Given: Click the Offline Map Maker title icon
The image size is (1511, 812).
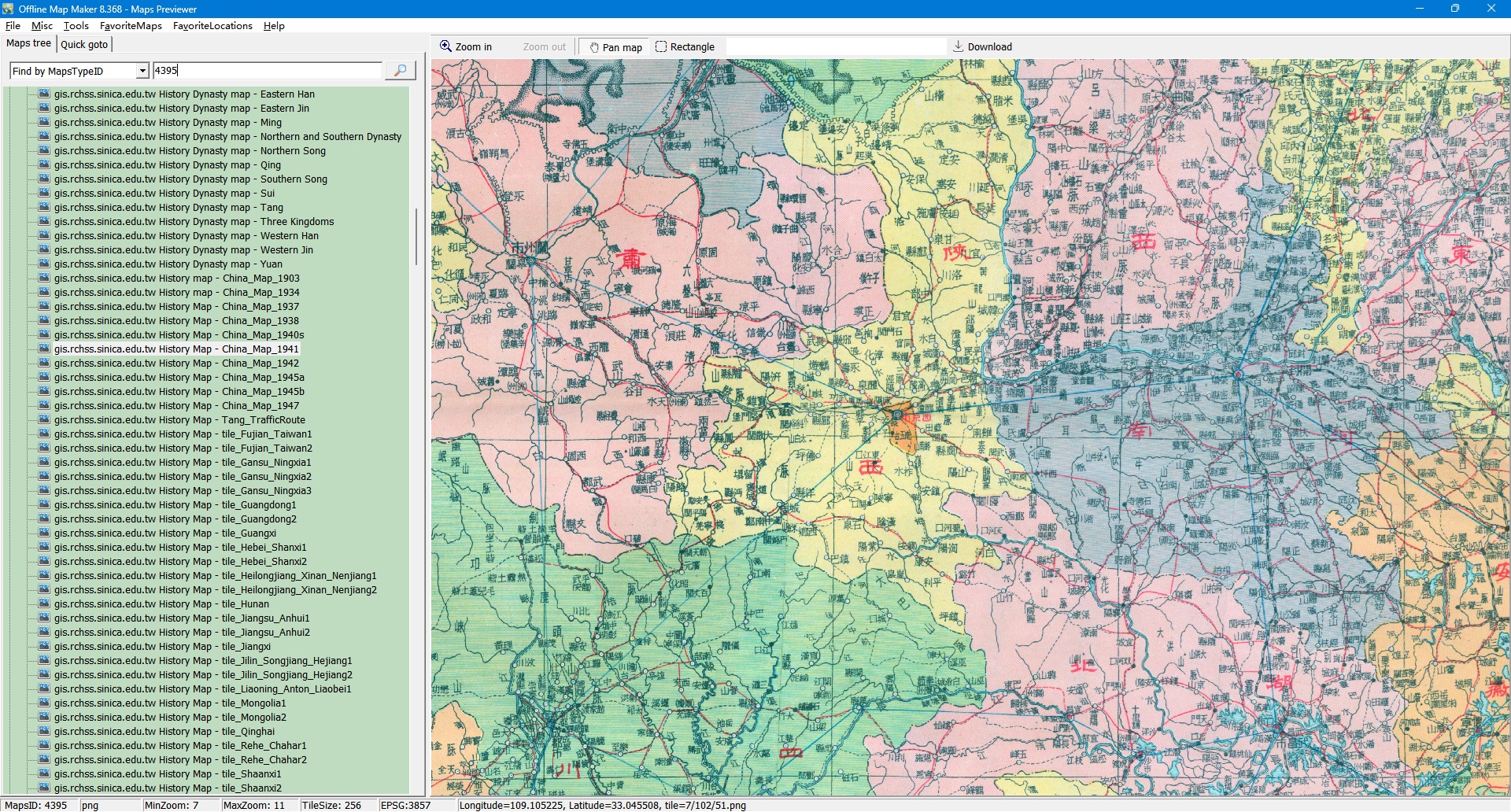Looking at the screenshot, I should [8, 9].
